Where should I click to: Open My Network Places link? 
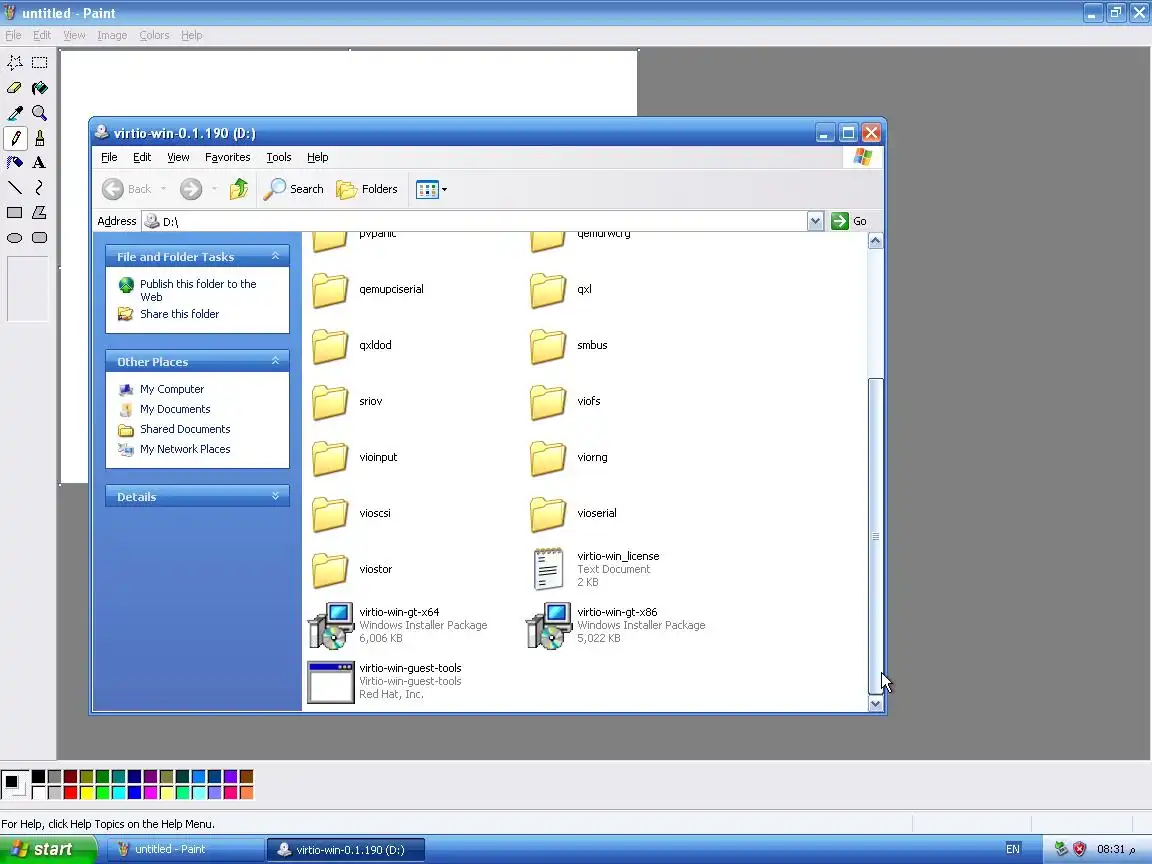(x=185, y=449)
